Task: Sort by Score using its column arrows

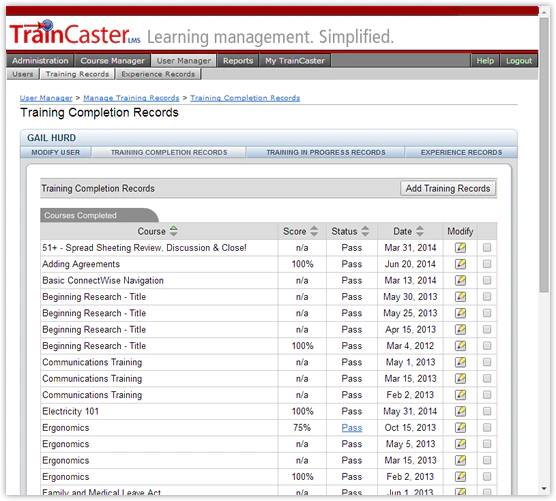Action: coord(314,231)
